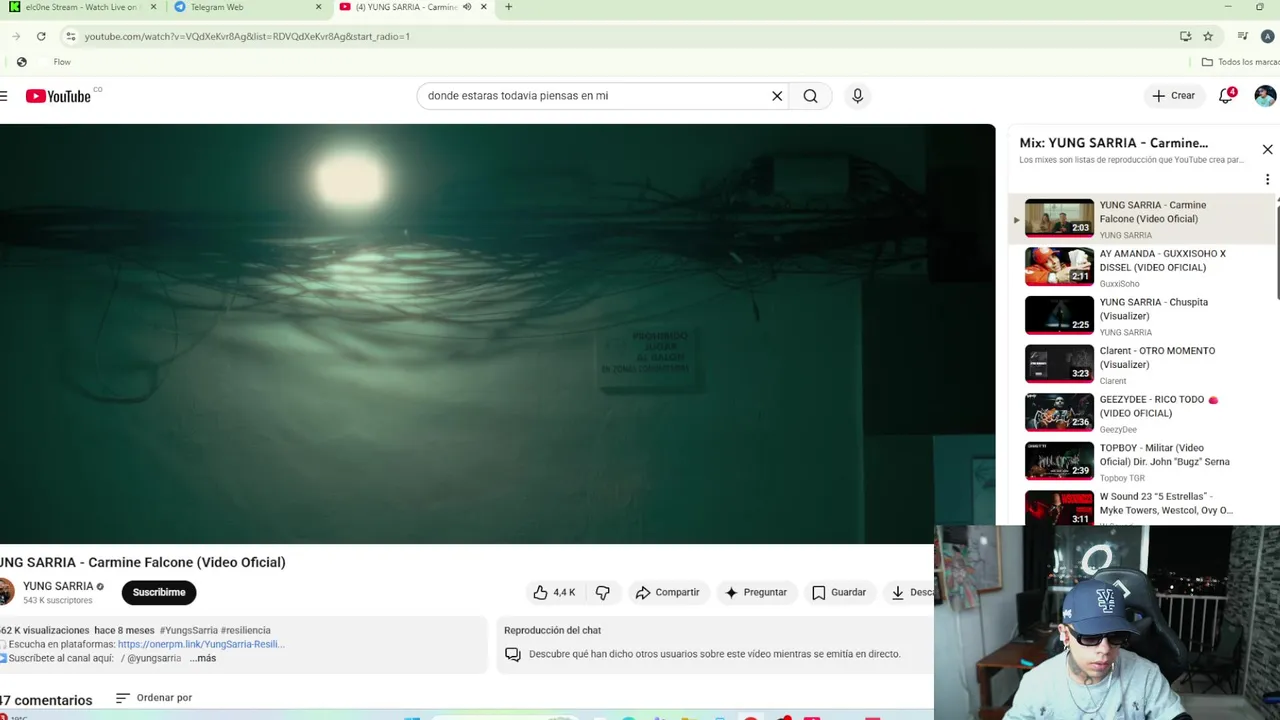Focus the browser address bar URL
This screenshot has width=1280, height=720.
pyautogui.click(x=247, y=36)
